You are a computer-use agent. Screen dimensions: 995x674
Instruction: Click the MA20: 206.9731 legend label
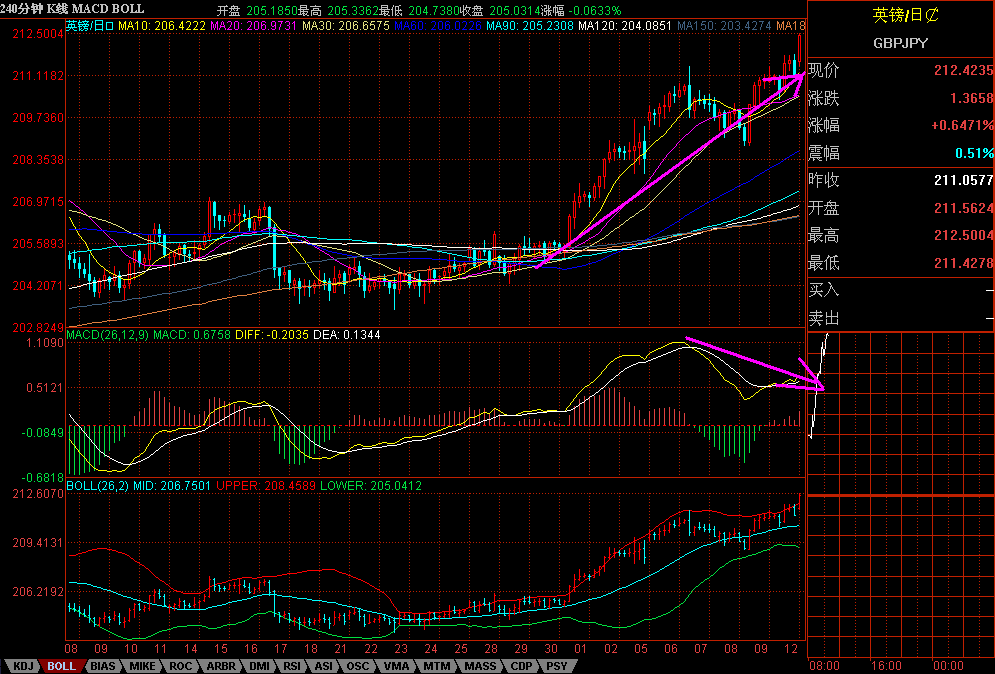[254, 26]
